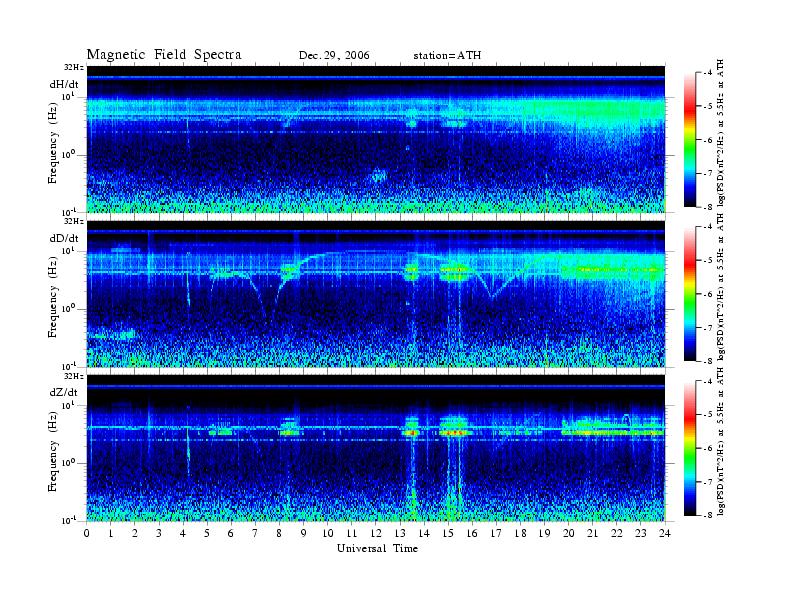792x612 pixels.
Task: Click the time tick label '13'
Action: [400, 533]
